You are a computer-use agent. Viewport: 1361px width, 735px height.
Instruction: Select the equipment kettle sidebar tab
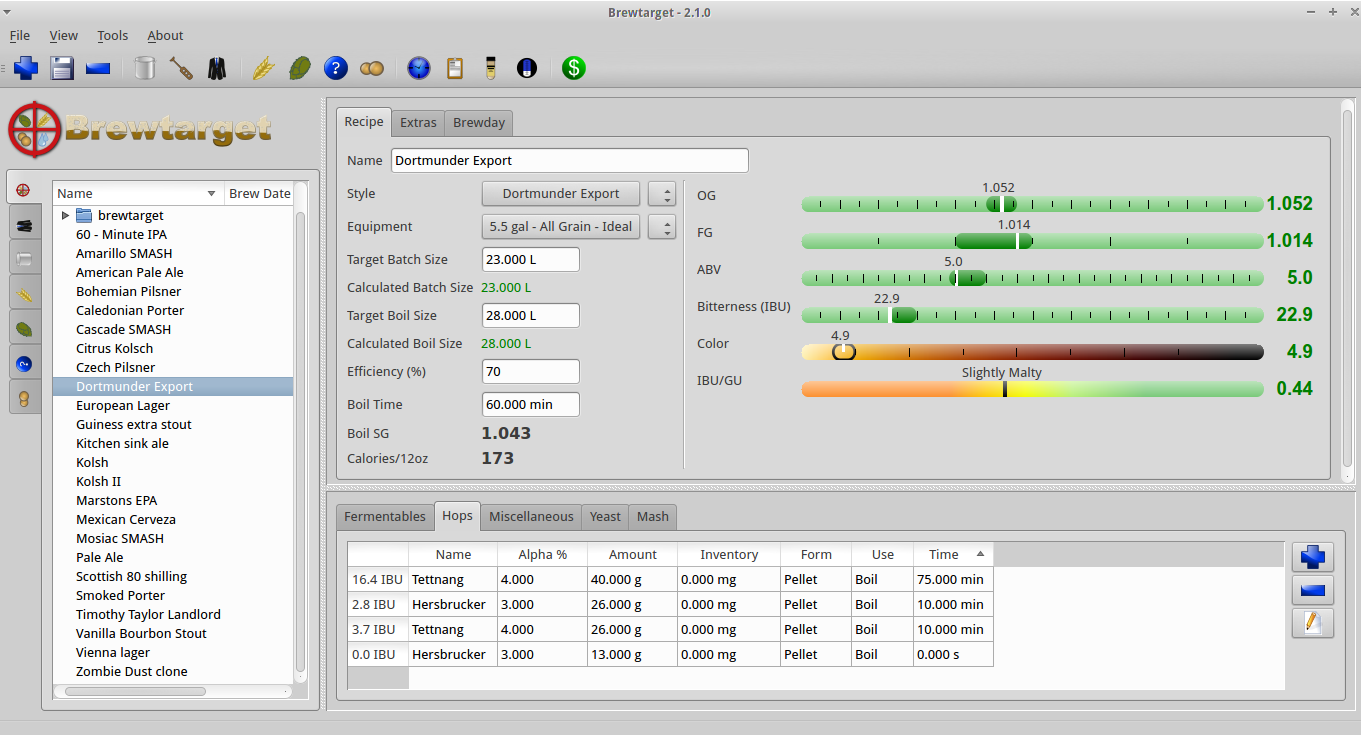pos(25,259)
